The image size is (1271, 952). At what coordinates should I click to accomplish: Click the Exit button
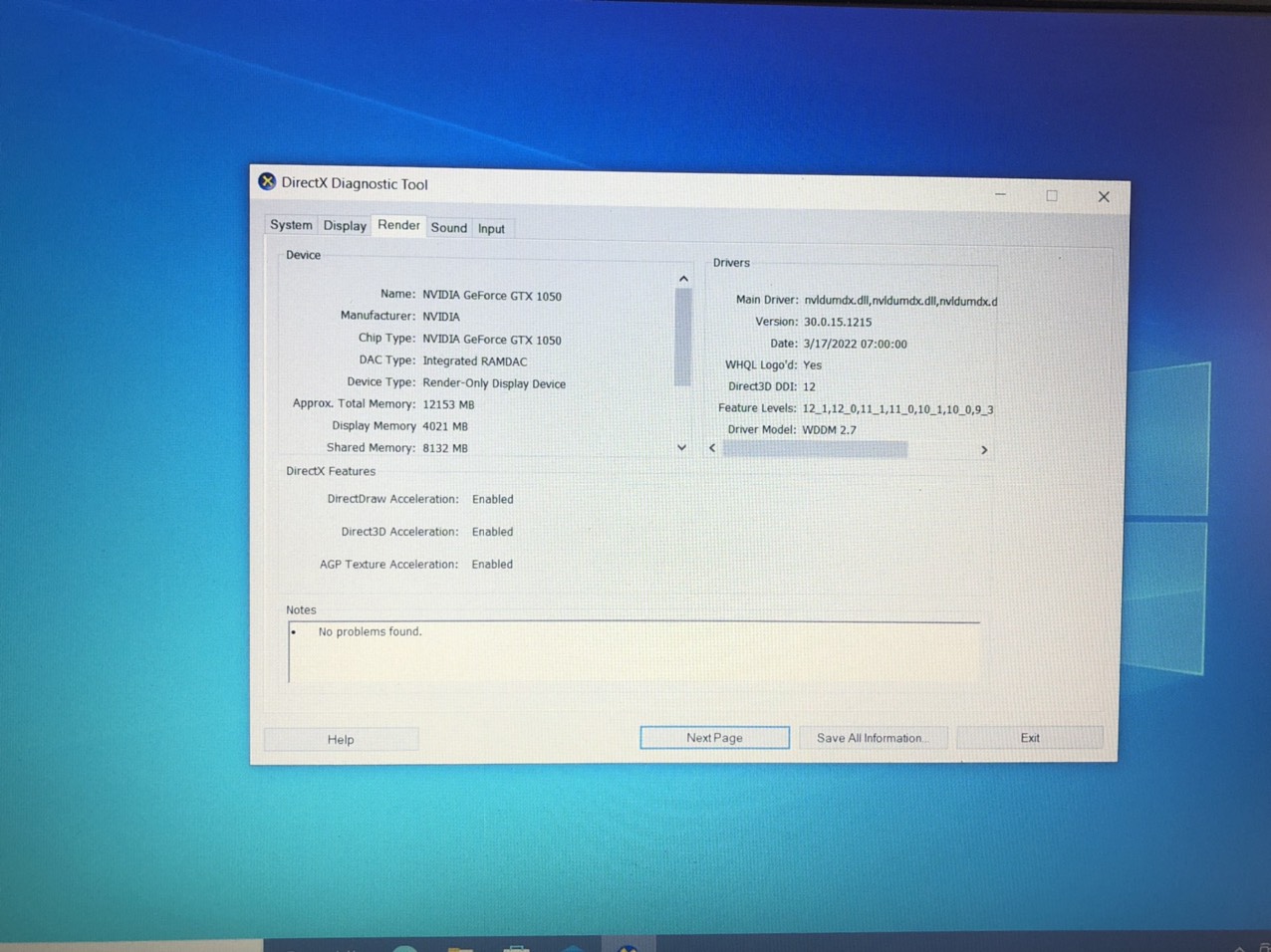pyautogui.click(x=1030, y=738)
